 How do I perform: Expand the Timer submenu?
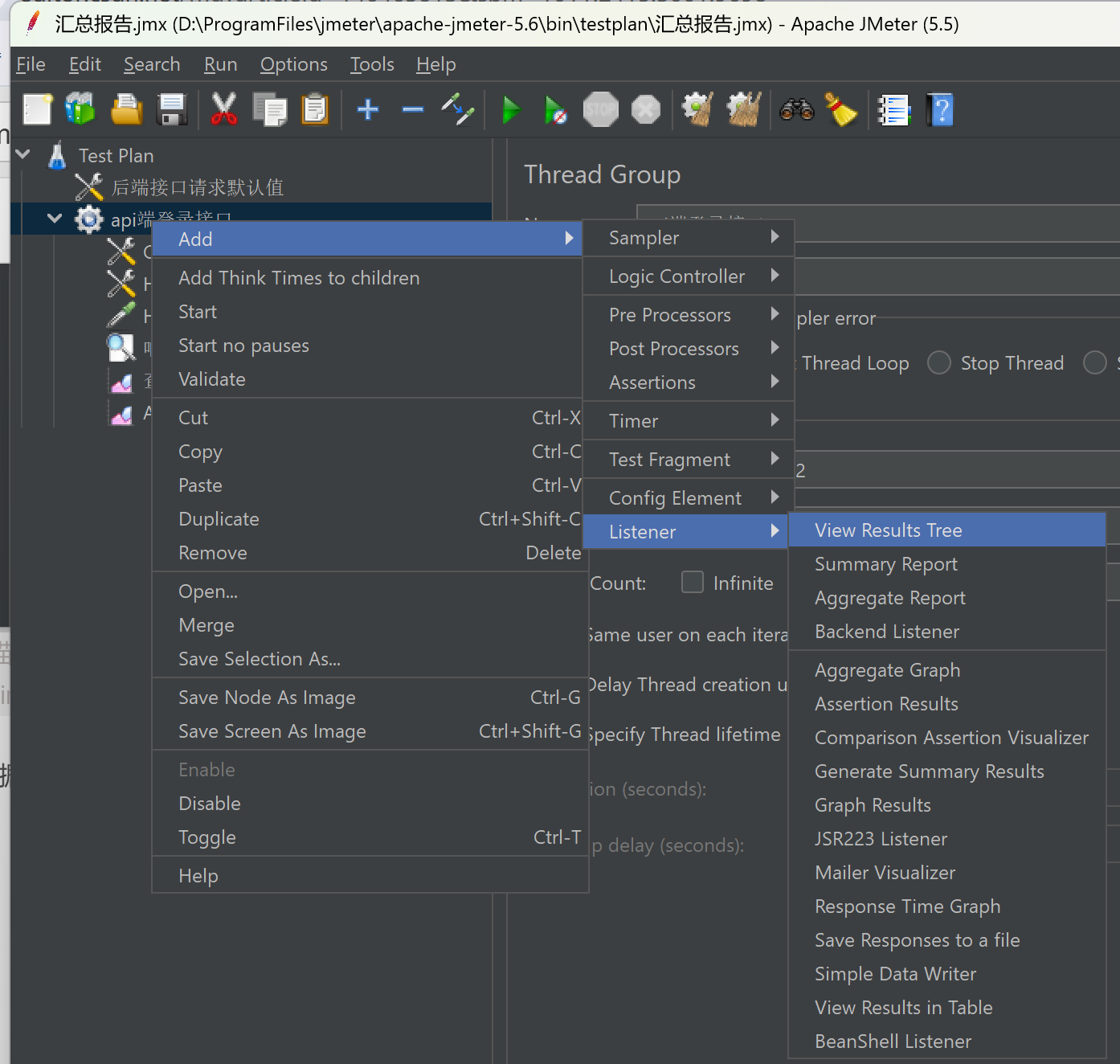click(x=689, y=421)
